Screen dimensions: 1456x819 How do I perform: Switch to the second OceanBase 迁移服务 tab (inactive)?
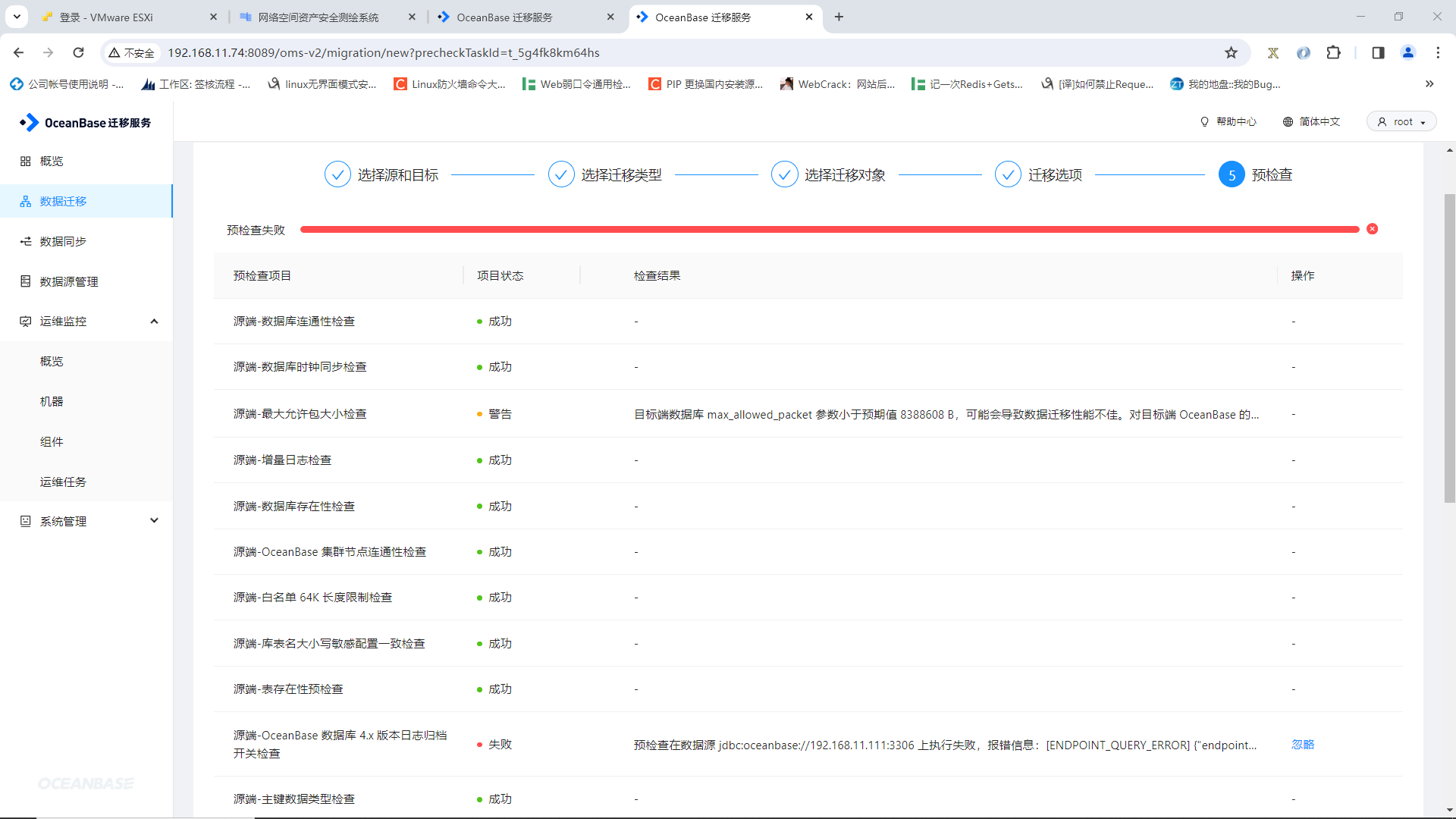[526, 17]
